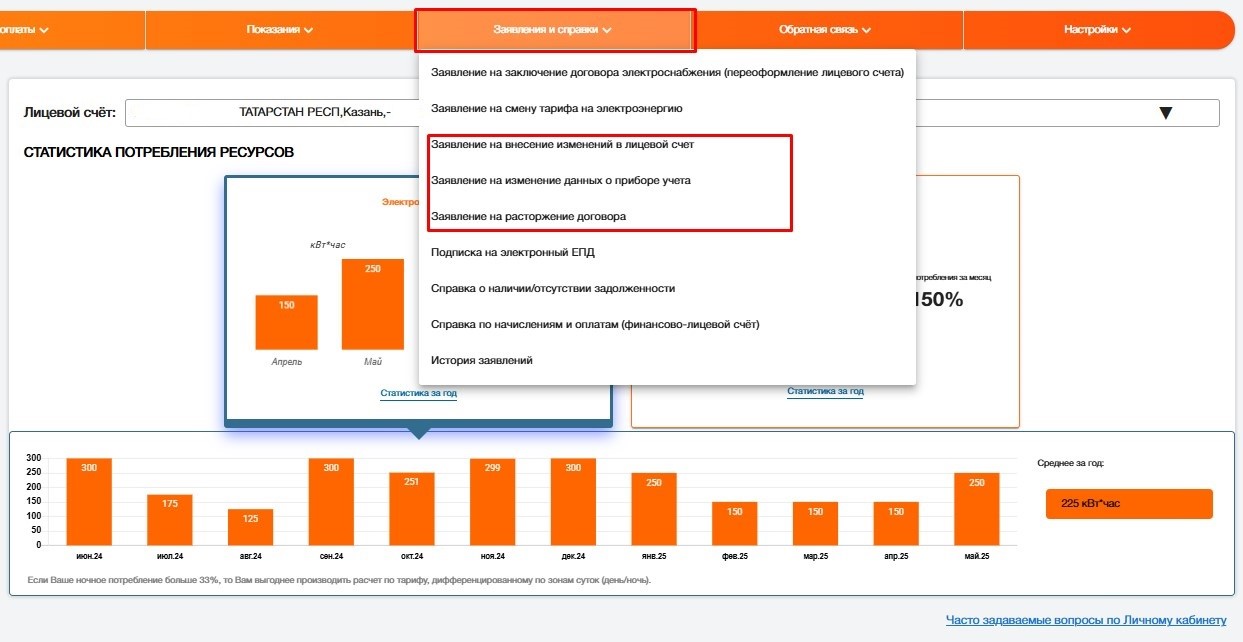Open Часто задаваемые вопросы по Личному кабинету
1243x642 pixels.
coord(1085,621)
